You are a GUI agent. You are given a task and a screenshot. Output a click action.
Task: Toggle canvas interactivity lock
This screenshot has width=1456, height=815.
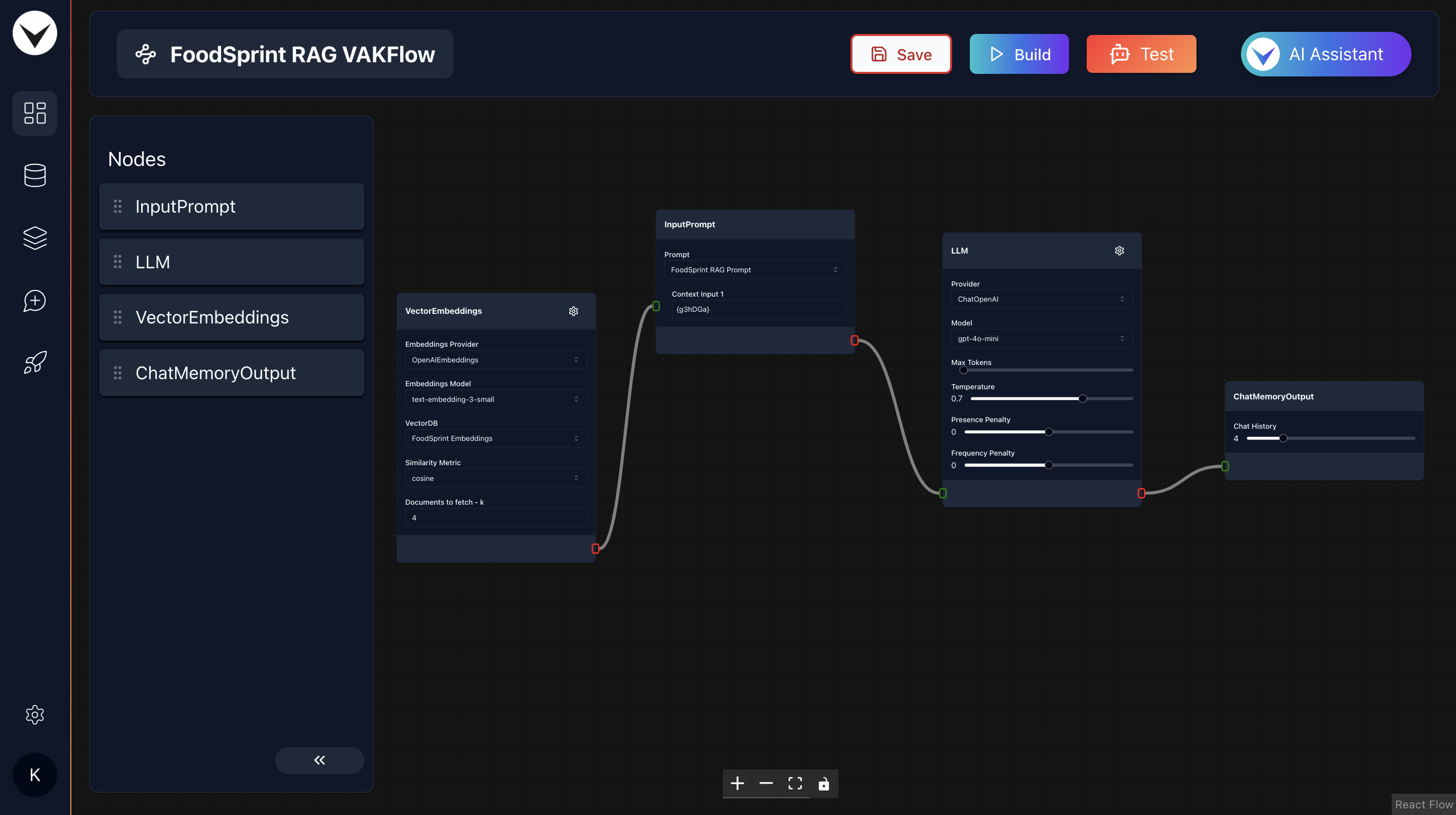point(824,783)
